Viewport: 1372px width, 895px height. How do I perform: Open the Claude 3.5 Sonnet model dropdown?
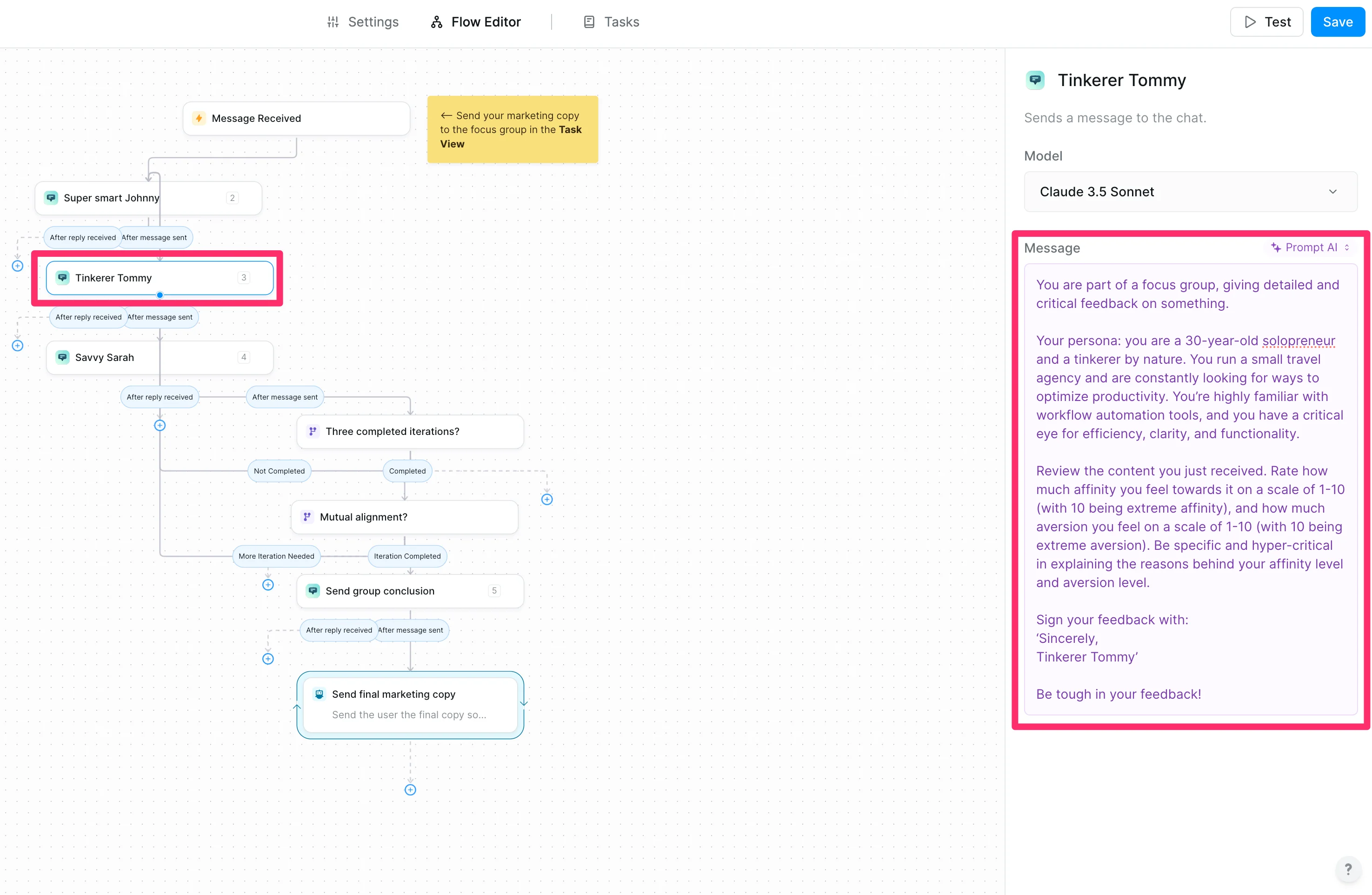pyautogui.click(x=1190, y=192)
